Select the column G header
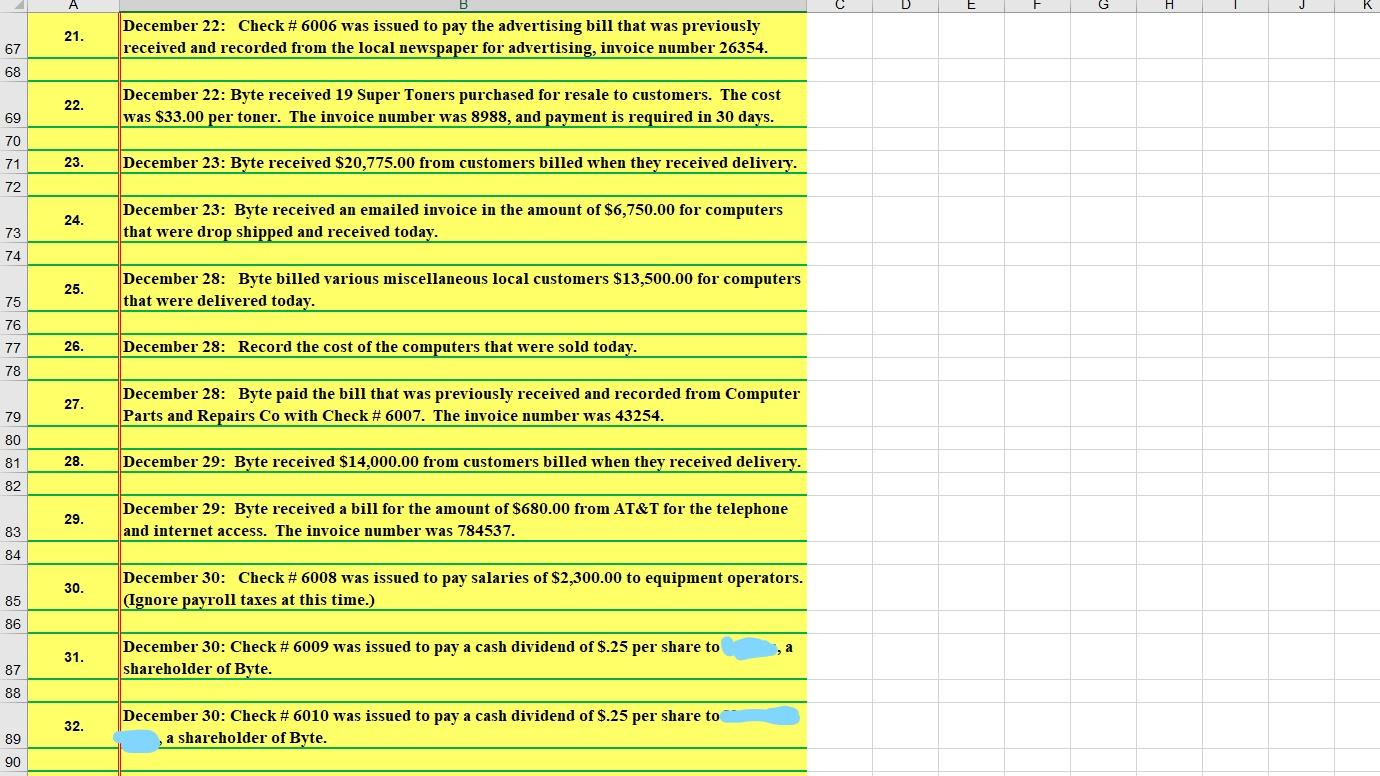1380x776 pixels. pyautogui.click(x=1103, y=5)
